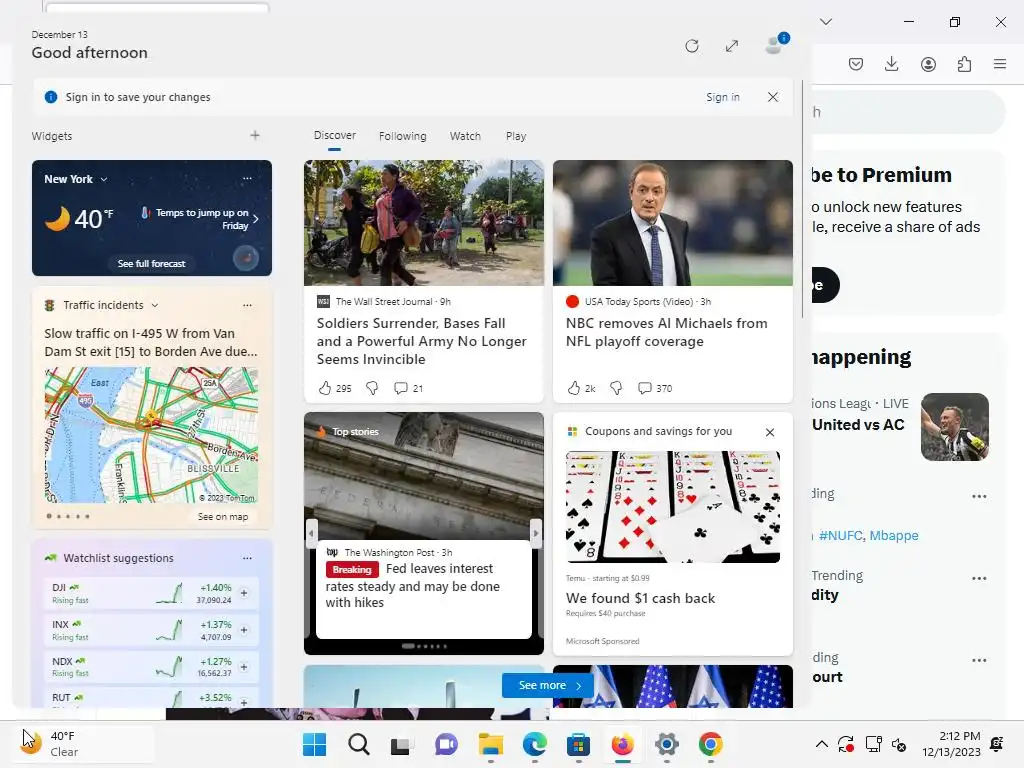Add INX to watchlist
The width and height of the screenshot is (1024, 768).
coord(244,630)
